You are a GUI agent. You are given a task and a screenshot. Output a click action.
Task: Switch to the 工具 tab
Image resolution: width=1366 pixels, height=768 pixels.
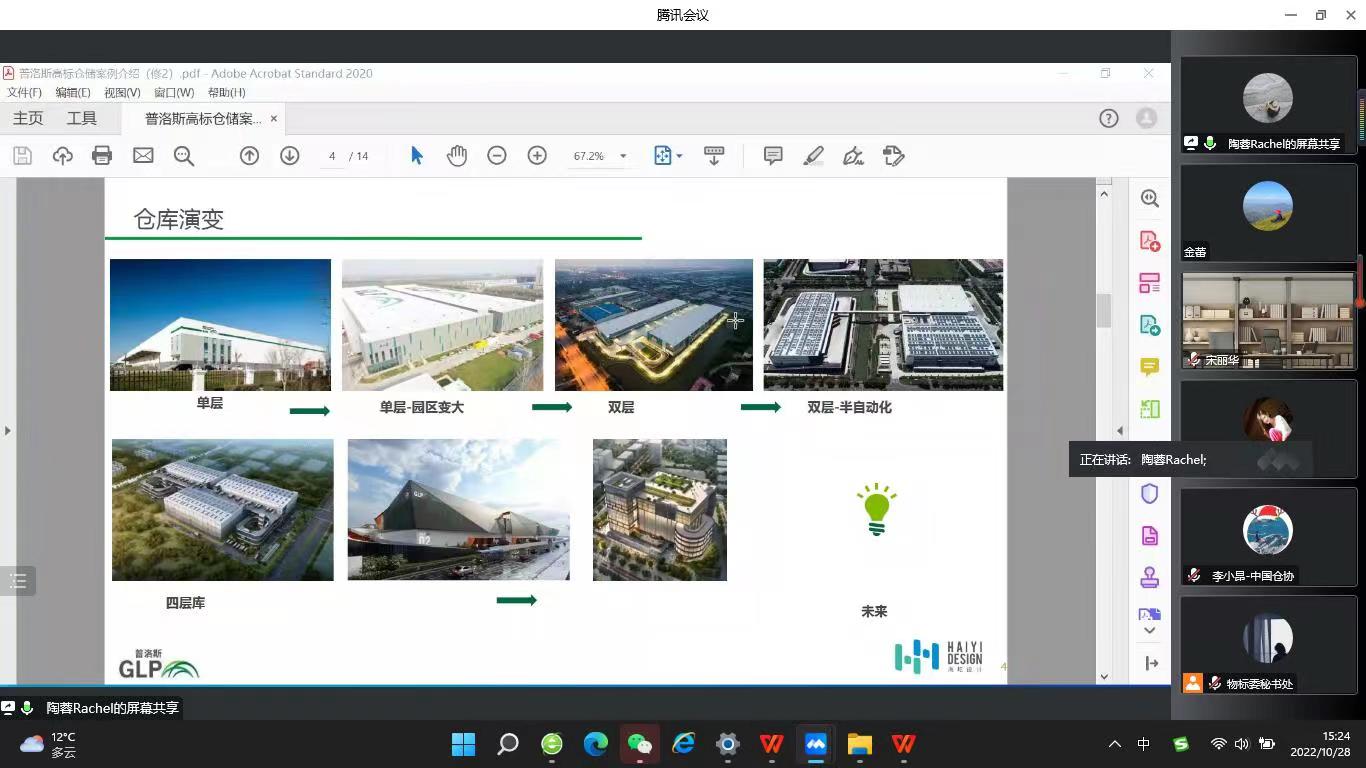pos(82,118)
